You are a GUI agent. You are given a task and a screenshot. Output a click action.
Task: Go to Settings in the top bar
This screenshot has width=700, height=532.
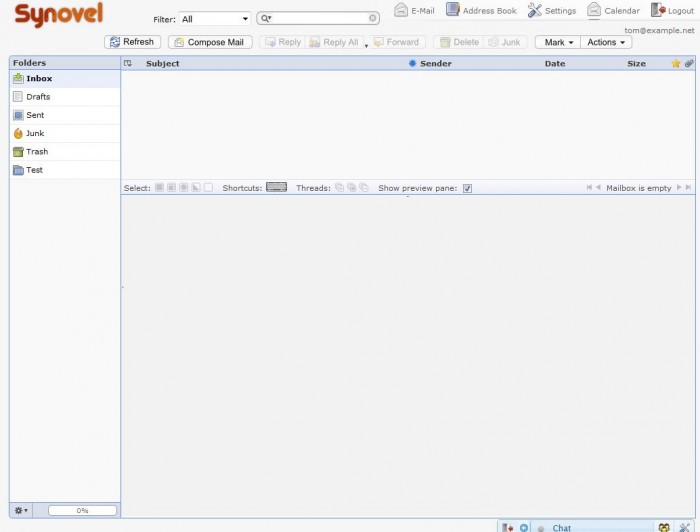coord(552,10)
